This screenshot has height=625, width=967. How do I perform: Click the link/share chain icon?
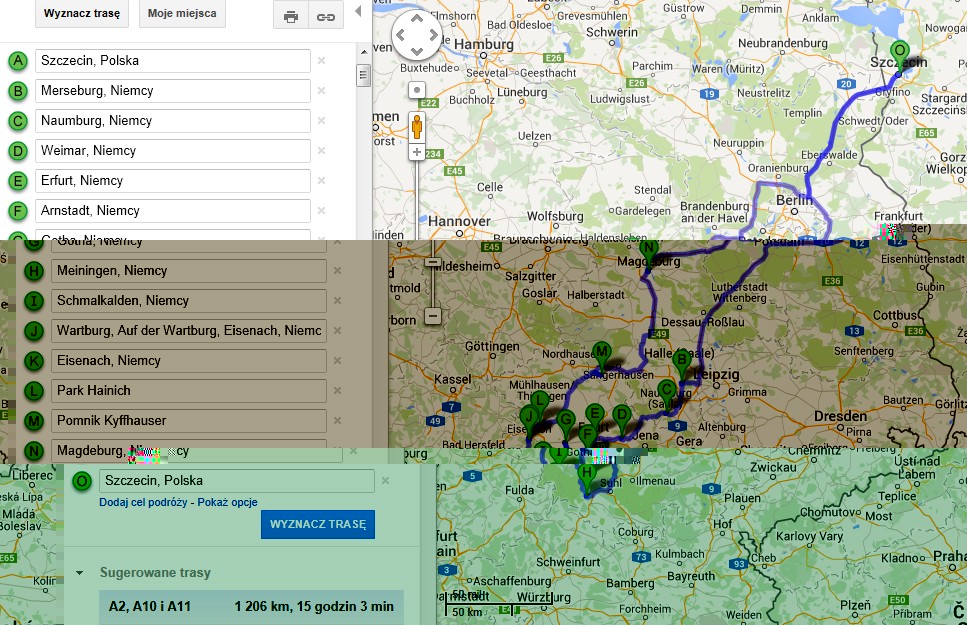(325, 16)
